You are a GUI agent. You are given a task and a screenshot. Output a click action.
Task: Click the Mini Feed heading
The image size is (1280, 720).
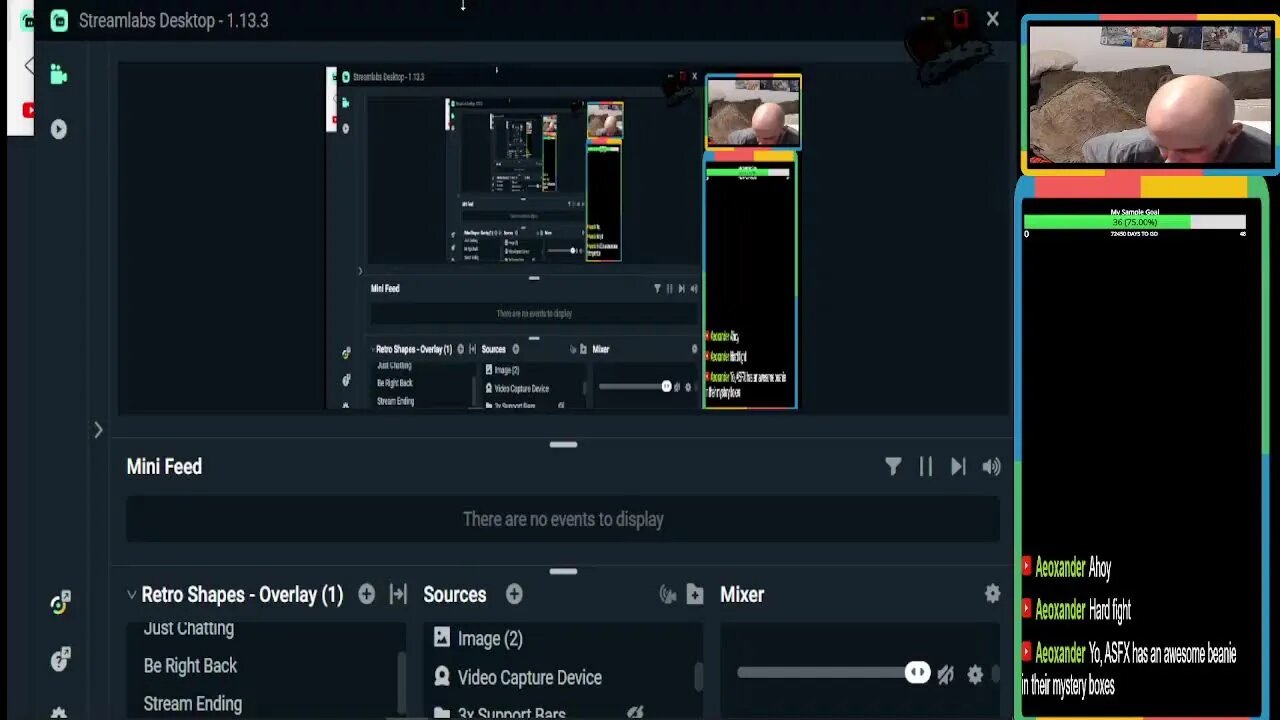coord(164,466)
